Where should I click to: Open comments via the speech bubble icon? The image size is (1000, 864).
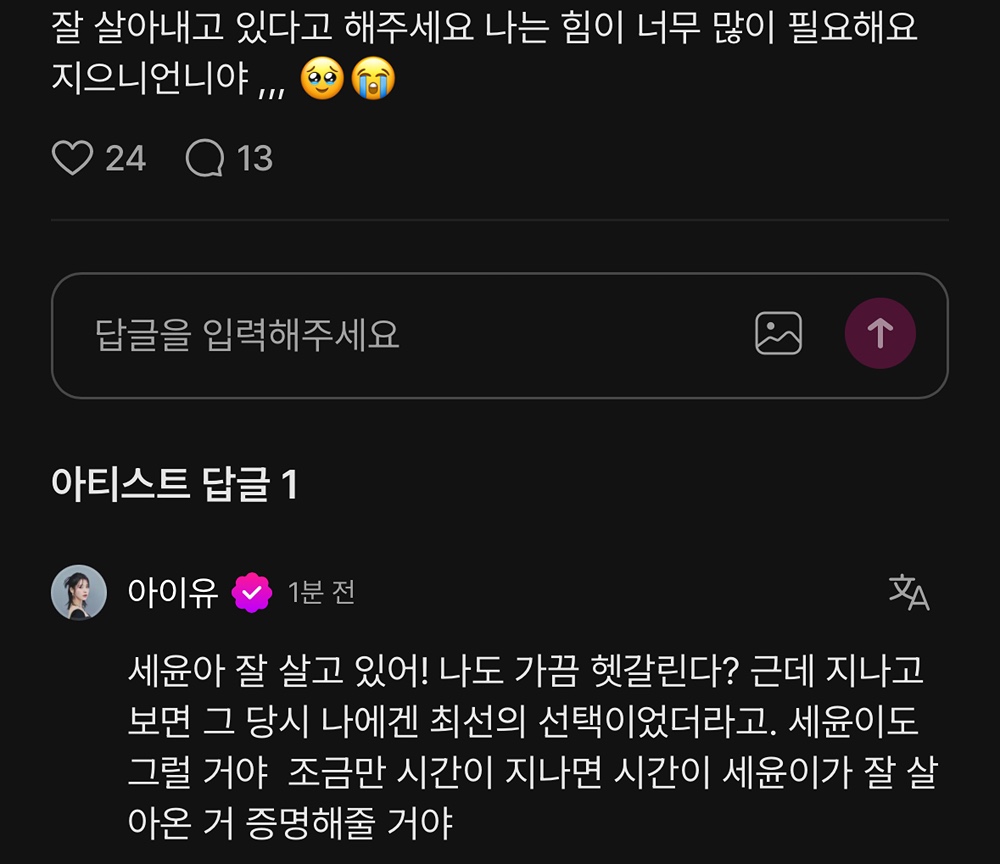point(205,157)
